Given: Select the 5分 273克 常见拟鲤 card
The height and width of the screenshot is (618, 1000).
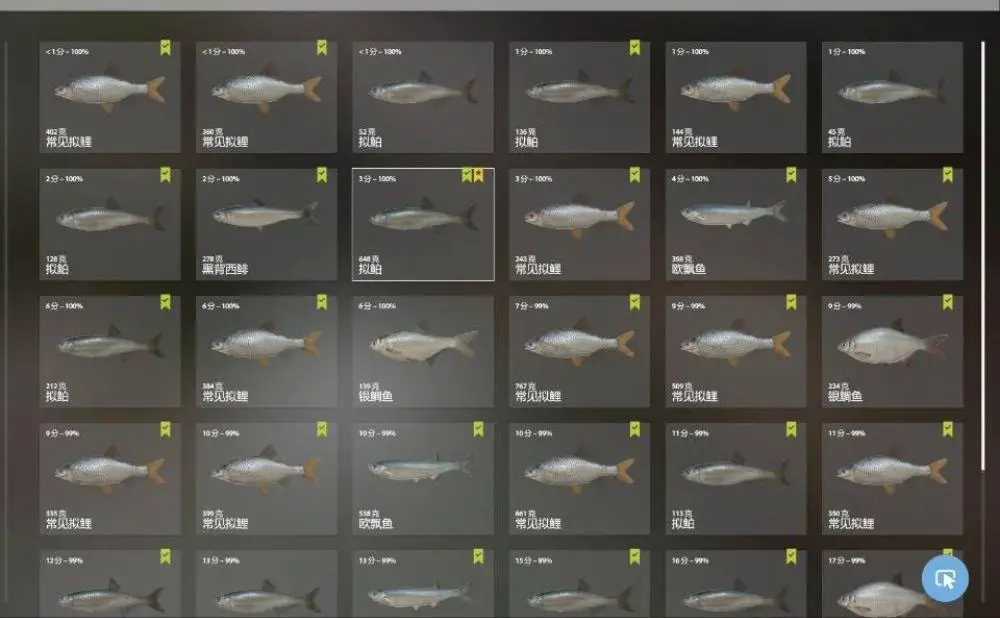Looking at the screenshot, I should (x=892, y=224).
